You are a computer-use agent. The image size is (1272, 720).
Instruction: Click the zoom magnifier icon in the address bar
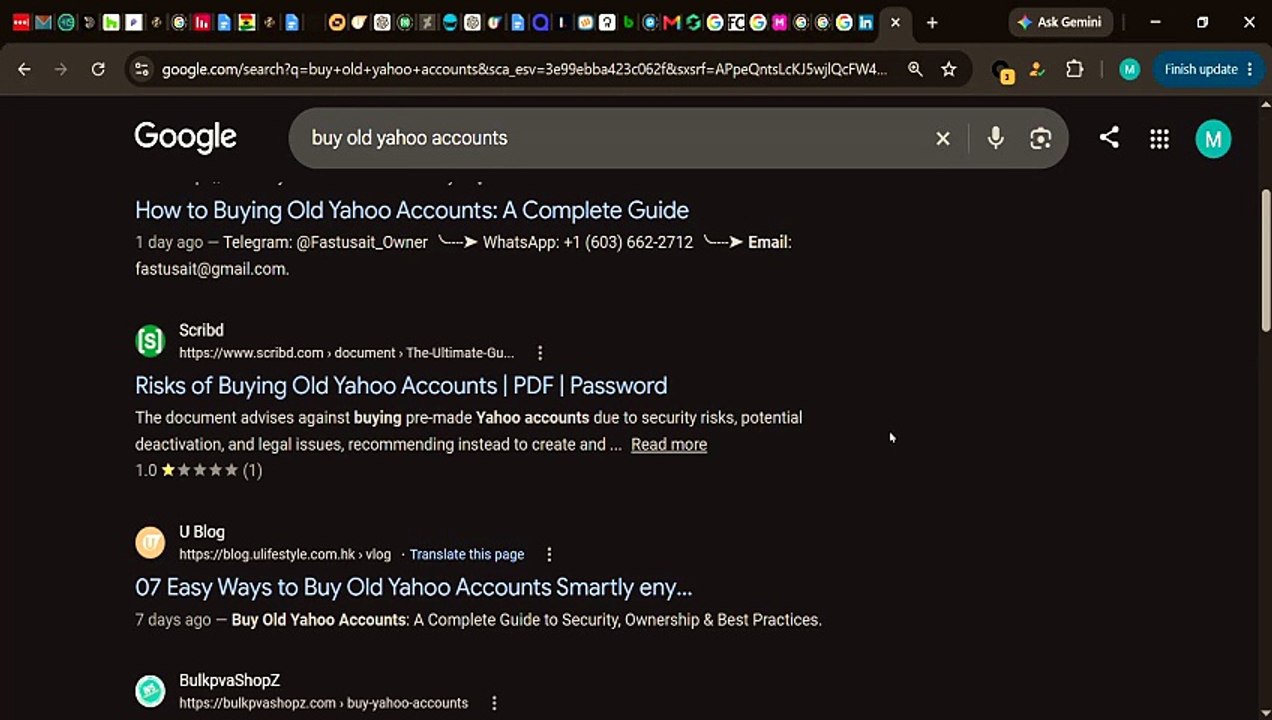(x=915, y=69)
